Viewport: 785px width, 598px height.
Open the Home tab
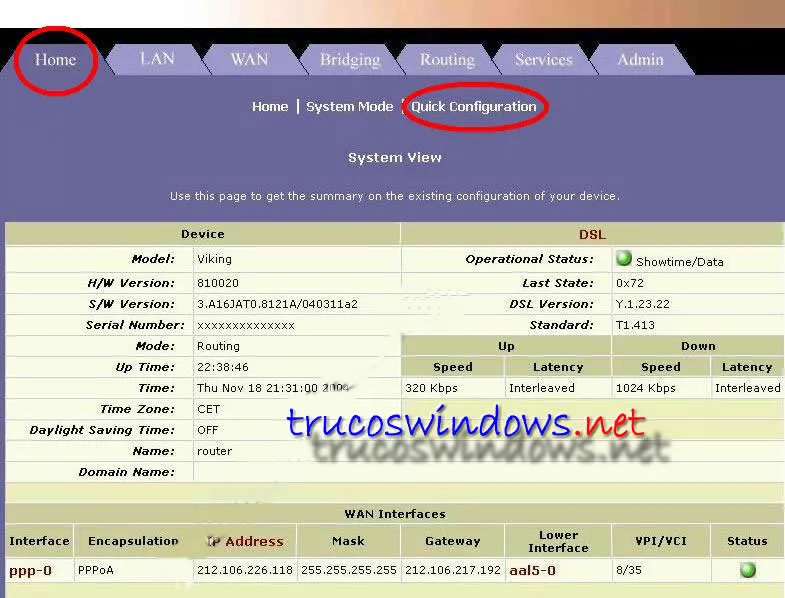click(x=55, y=59)
